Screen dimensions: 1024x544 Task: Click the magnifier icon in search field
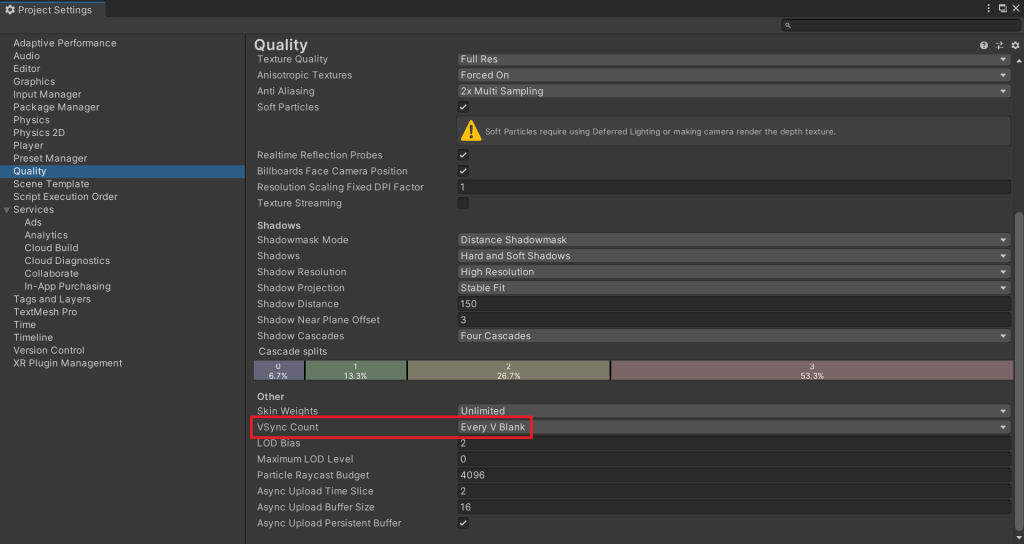point(788,25)
